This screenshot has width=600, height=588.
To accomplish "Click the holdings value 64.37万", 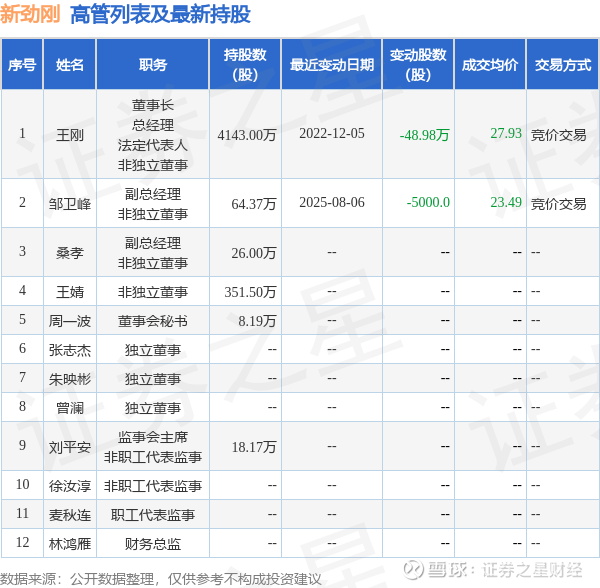I will 254,204.
